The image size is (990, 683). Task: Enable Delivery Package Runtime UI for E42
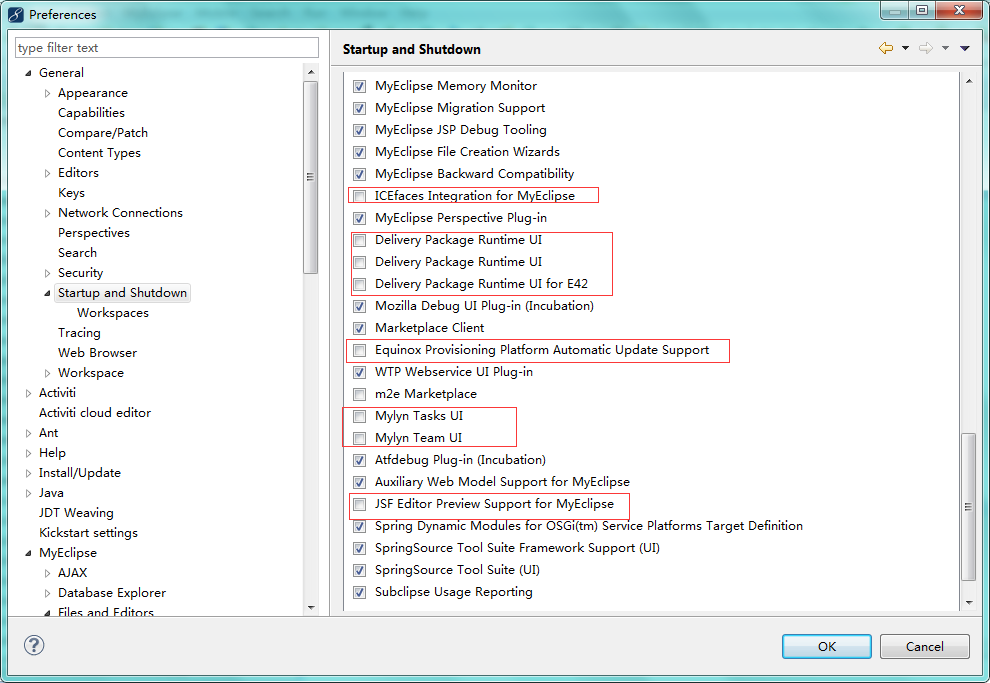[359, 284]
